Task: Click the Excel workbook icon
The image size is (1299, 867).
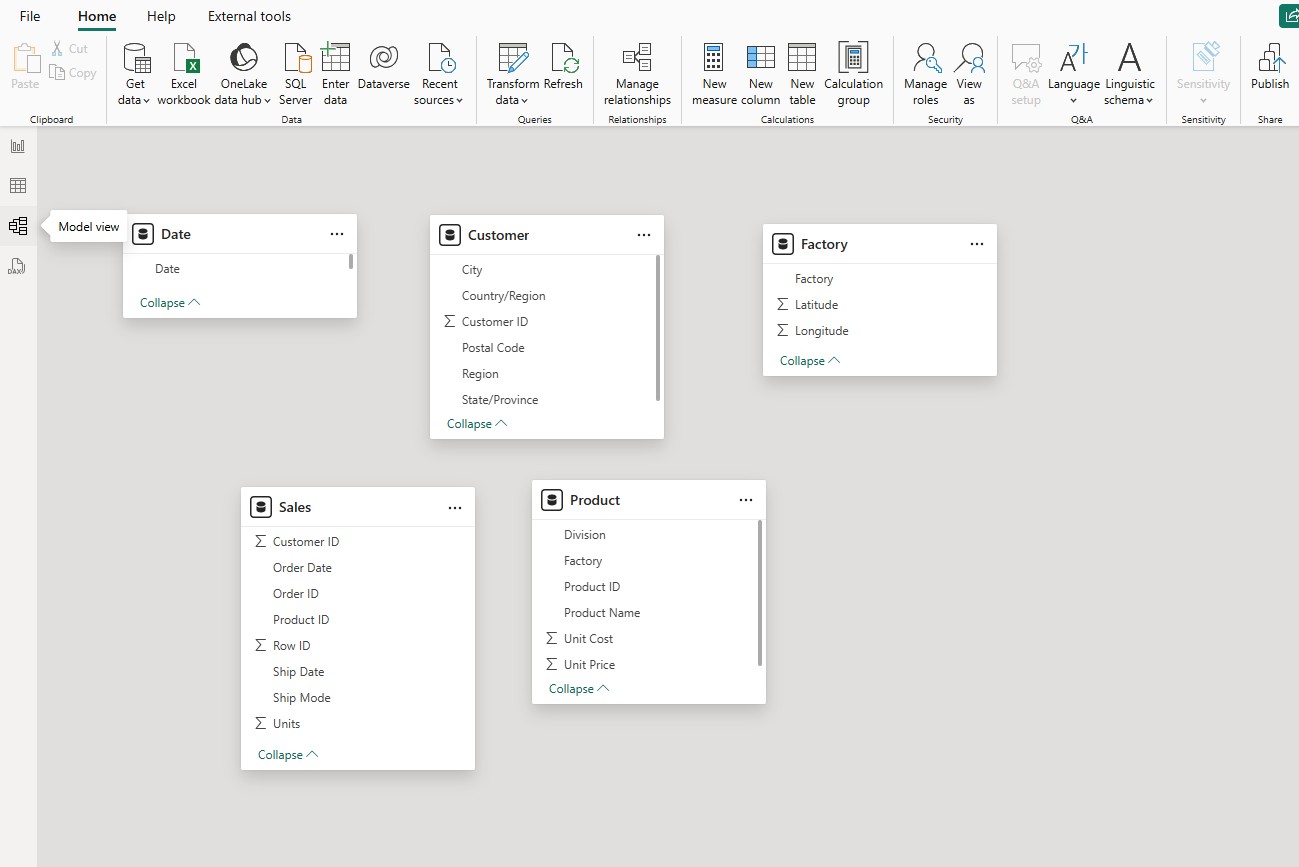Action: pos(184,74)
